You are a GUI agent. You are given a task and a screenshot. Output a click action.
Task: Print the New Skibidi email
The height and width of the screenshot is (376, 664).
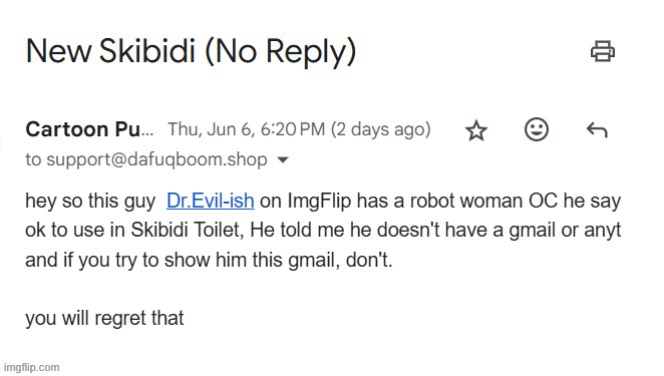[603, 51]
